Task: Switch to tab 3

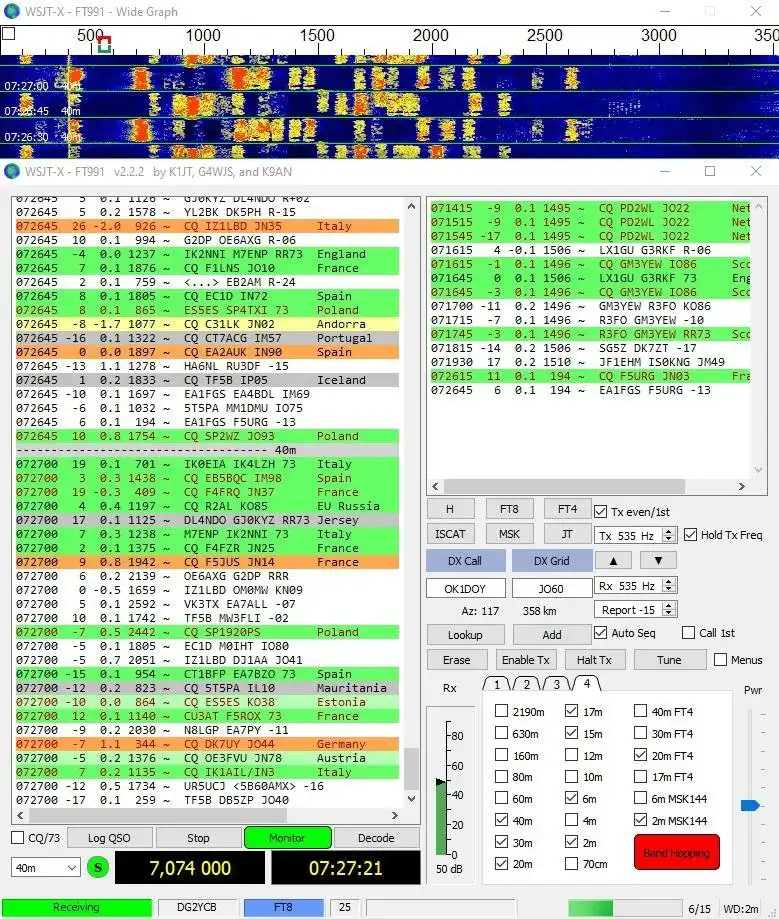Action: click(x=556, y=684)
